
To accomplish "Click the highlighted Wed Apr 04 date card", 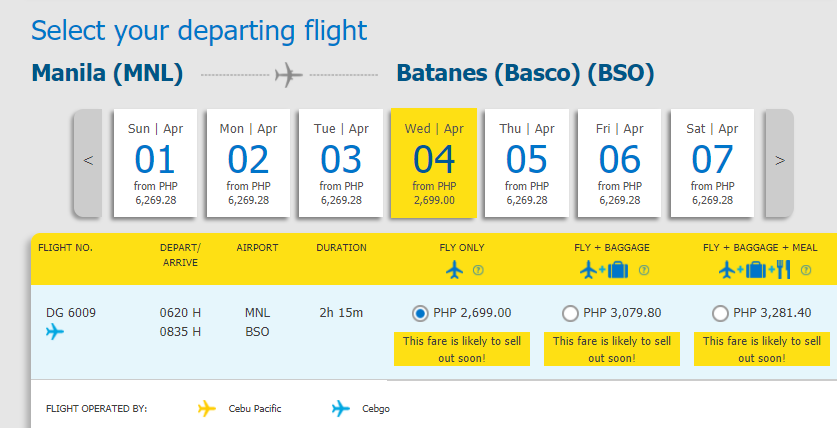I will tap(433, 162).
